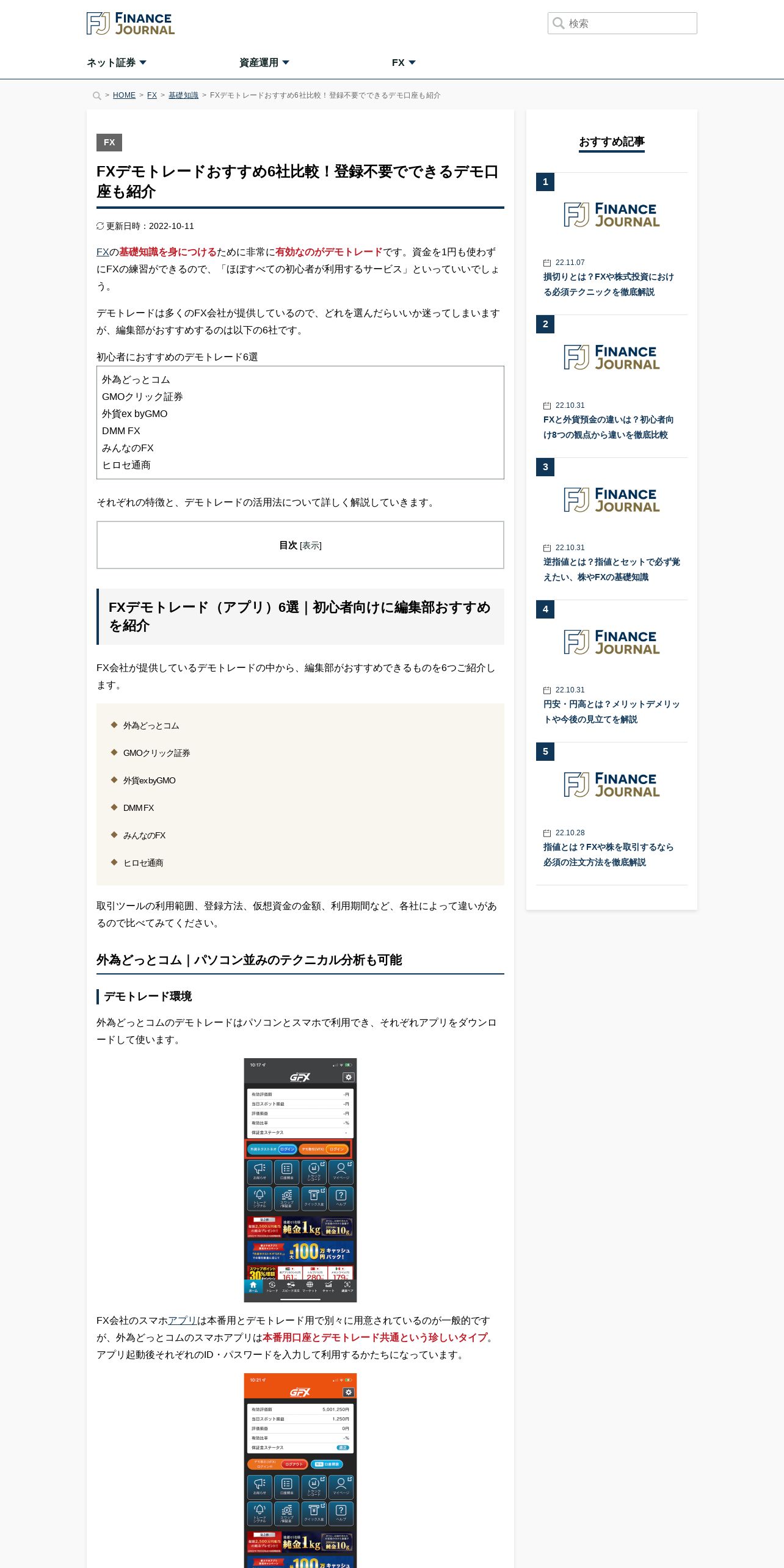
Task: Go to HOME via breadcrumb
Action: (x=124, y=95)
